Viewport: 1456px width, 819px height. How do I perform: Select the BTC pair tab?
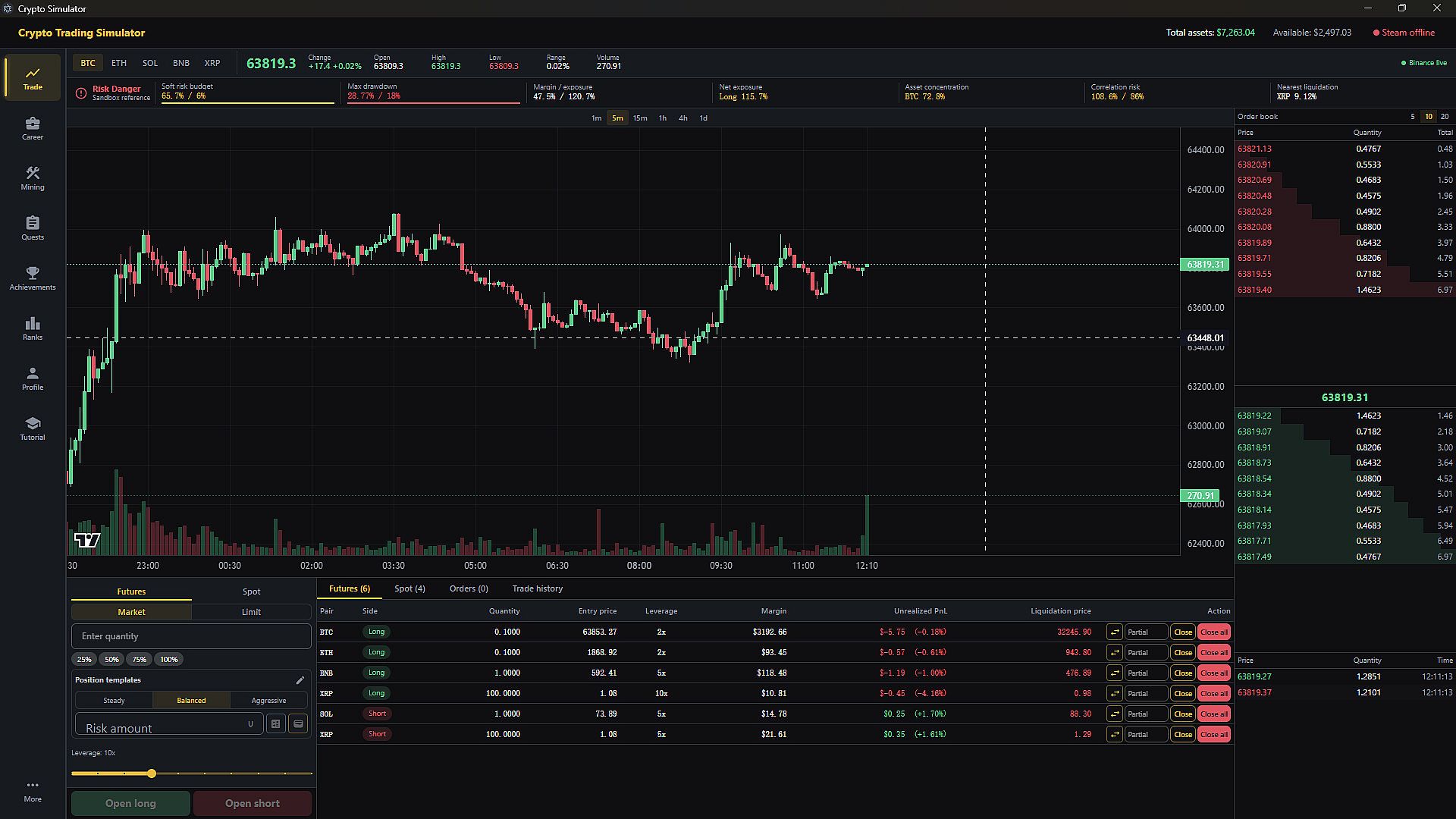point(88,63)
